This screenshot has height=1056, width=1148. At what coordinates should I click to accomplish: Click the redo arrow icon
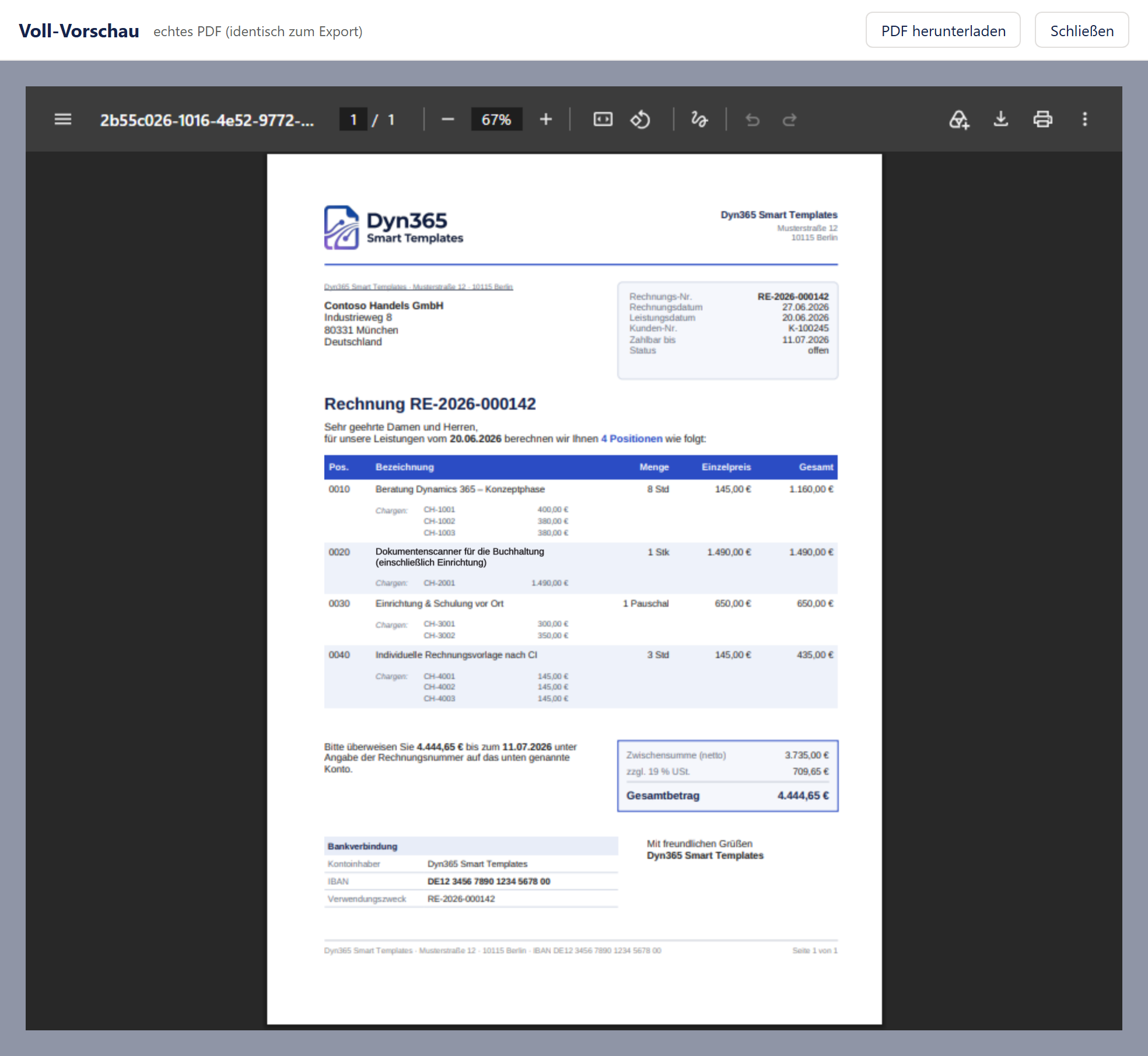(789, 120)
